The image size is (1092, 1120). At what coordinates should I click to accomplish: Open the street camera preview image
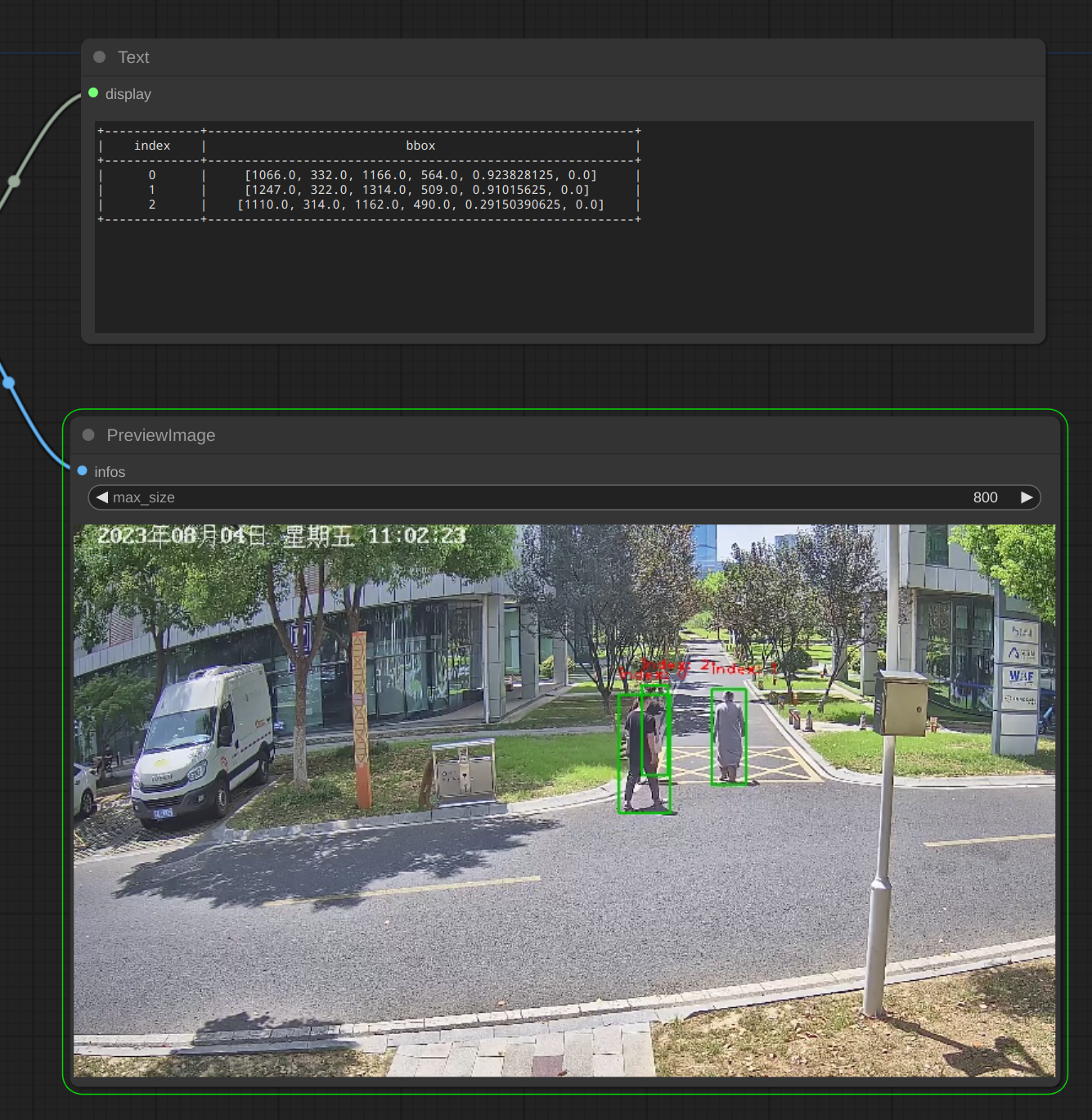pyautogui.click(x=564, y=800)
